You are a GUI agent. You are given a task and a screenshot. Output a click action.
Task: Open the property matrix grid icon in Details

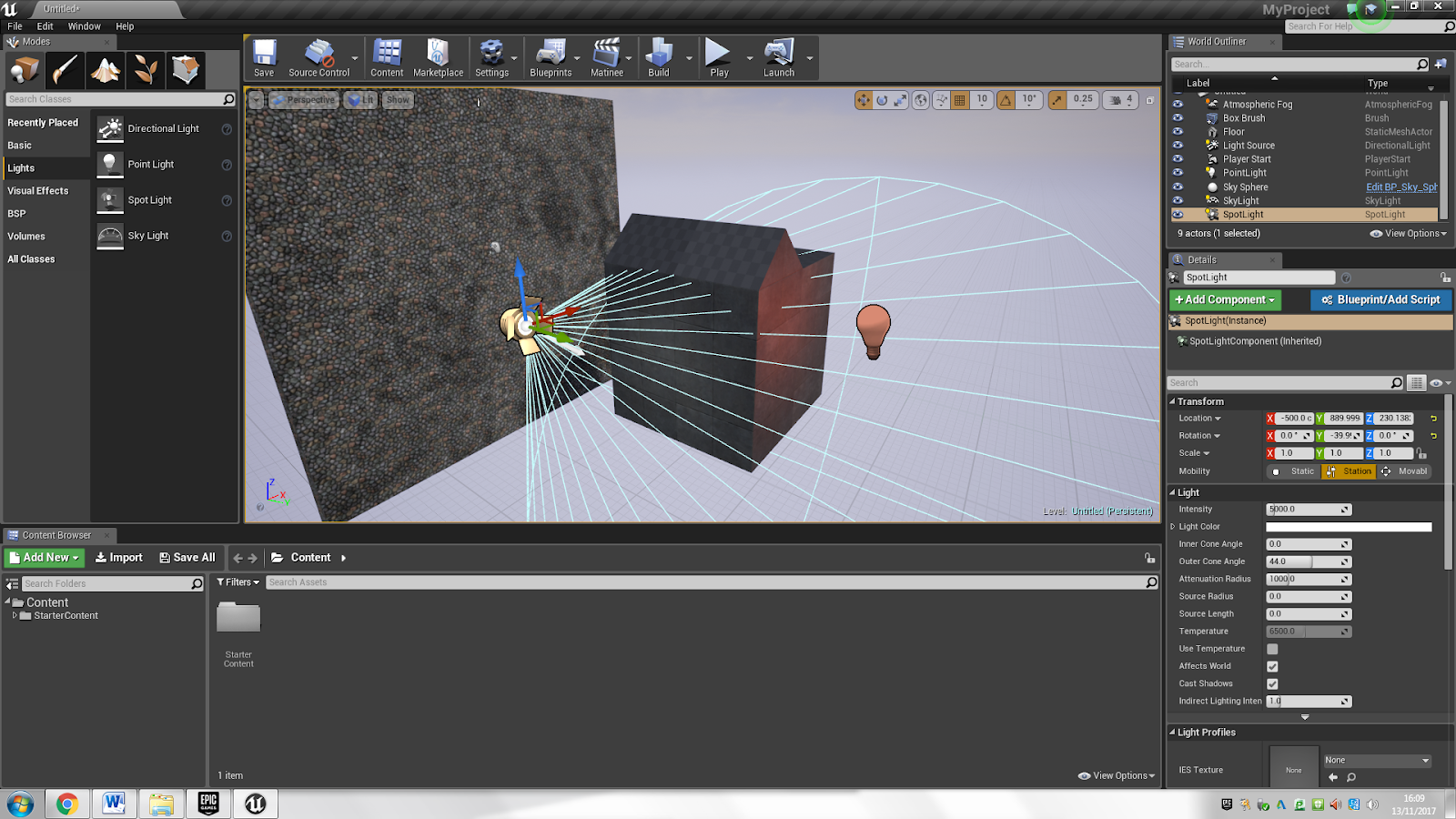coord(1417,383)
